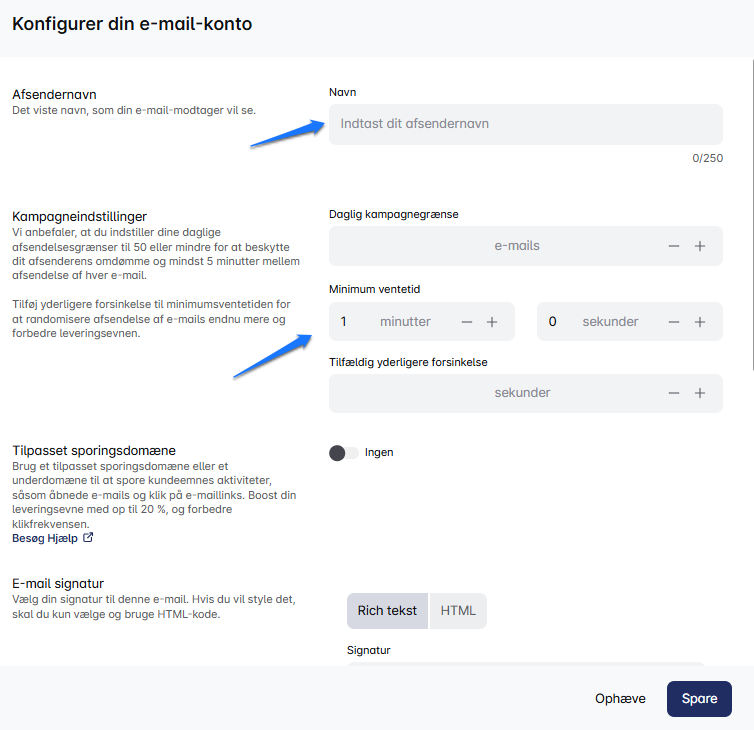Toggle the Tilpasset sporingsdomæne switch
This screenshot has height=730, width=754.
tap(343, 453)
